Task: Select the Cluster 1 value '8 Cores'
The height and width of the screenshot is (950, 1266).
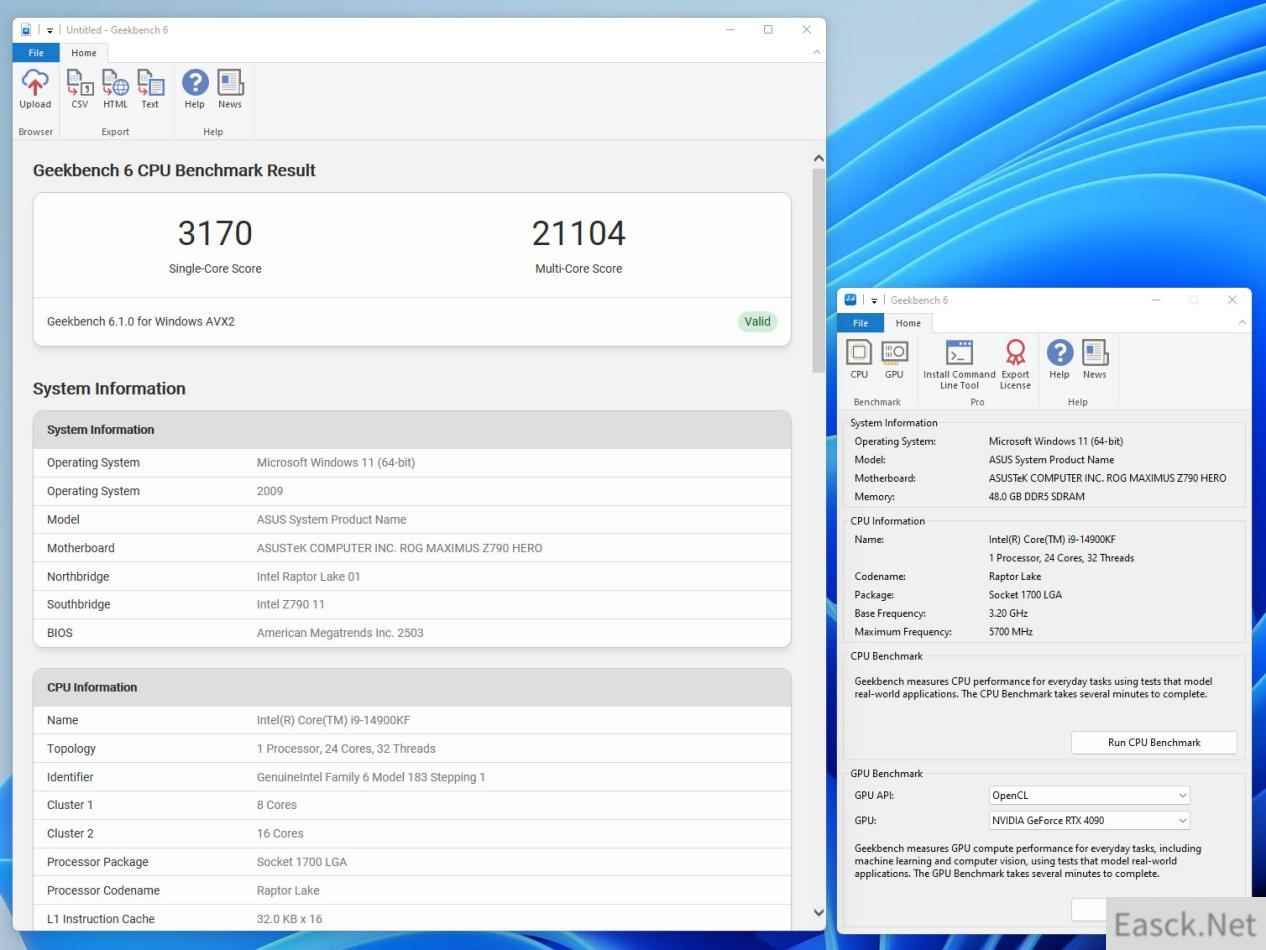Action: (x=277, y=805)
